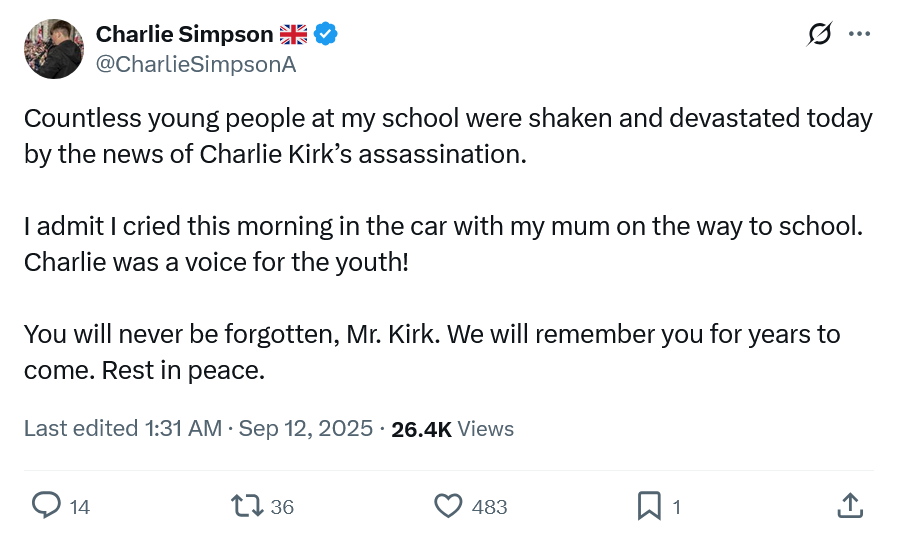897x541 pixels.
Task: Click the Charlie Simpson display name
Action: click(x=184, y=34)
